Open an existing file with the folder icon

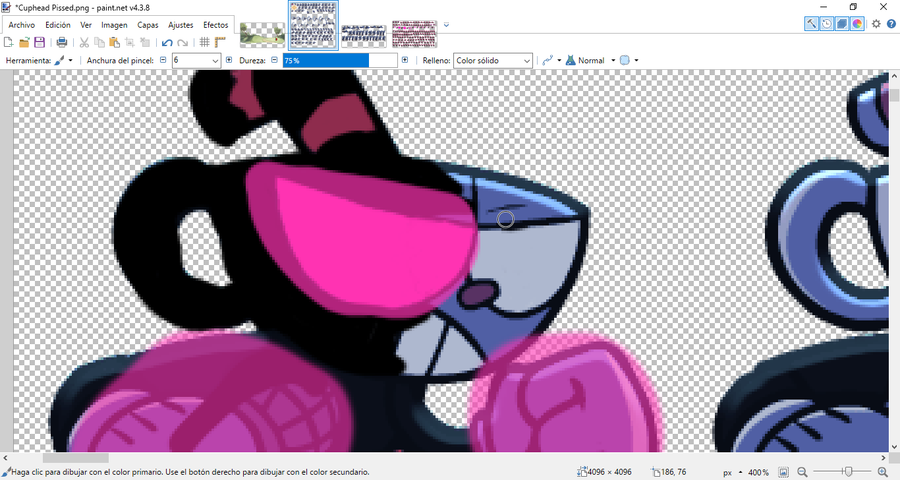[x=24, y=42]
